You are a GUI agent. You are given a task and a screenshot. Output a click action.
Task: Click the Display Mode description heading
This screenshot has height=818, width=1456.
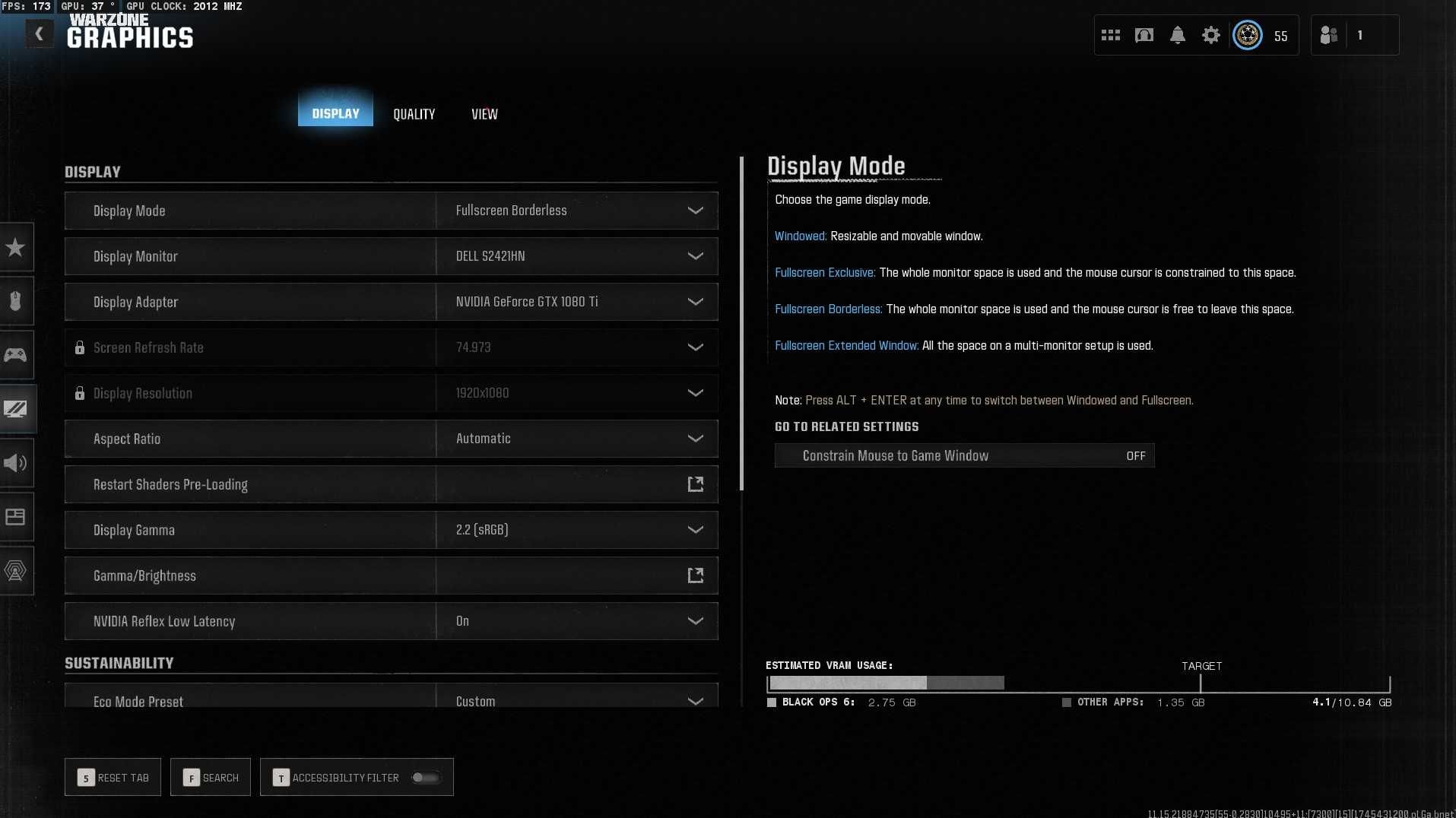(x=836, y=166)
